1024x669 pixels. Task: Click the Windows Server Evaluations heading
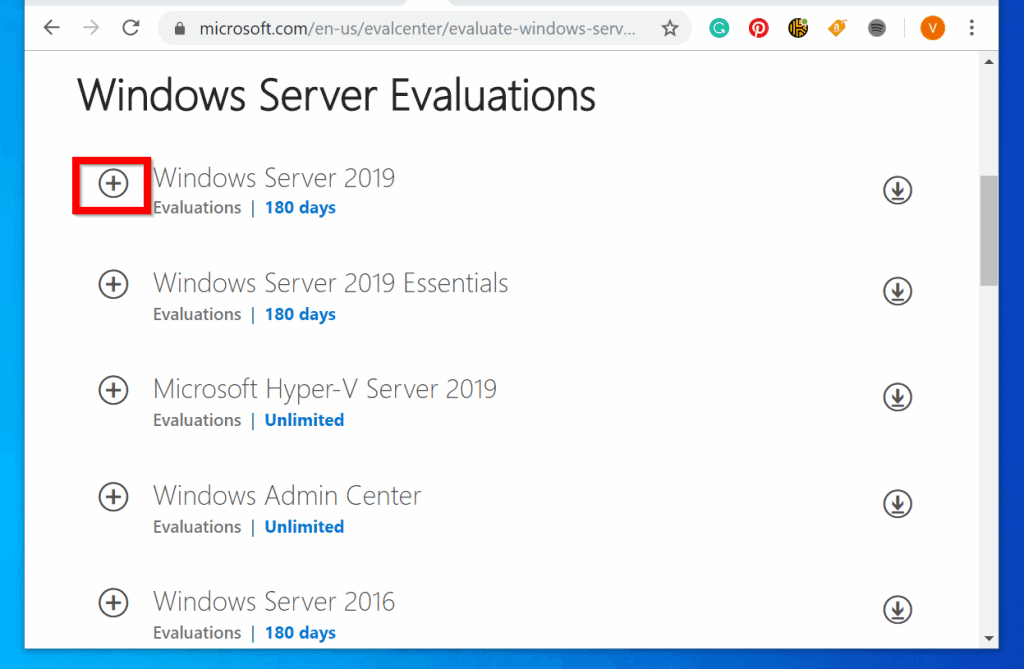pyautogui.click(x=336, y=95)
